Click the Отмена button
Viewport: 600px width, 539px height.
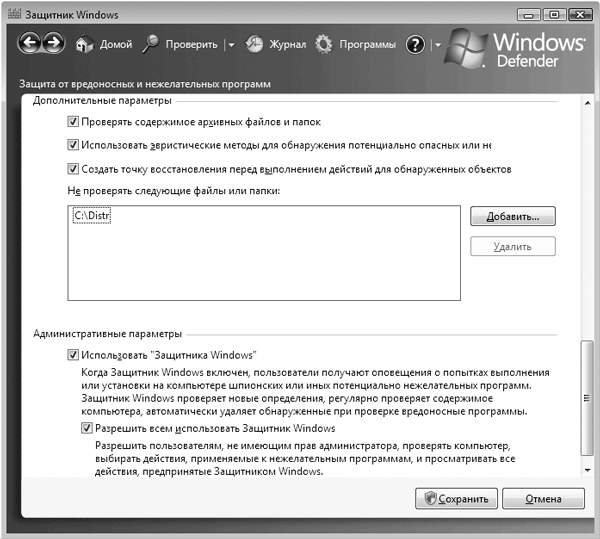(x=543, y=498)
